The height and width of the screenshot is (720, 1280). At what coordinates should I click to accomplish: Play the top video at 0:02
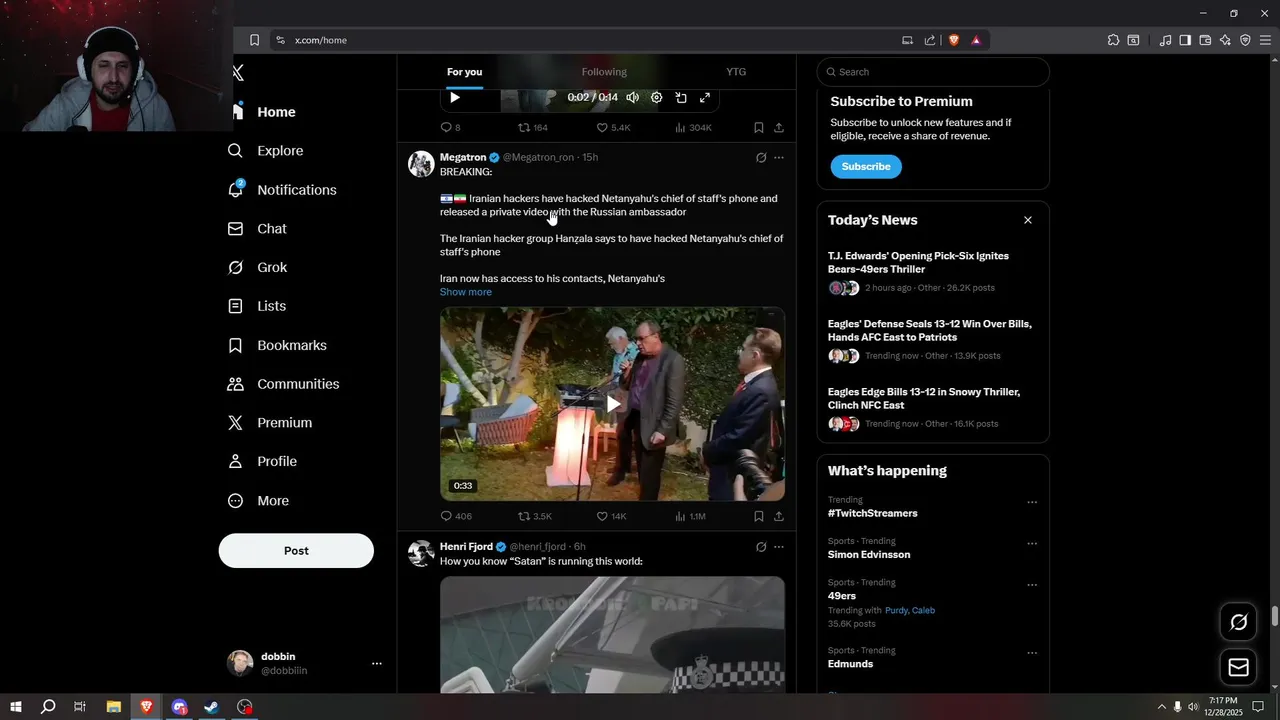click(x=455, y=97)
